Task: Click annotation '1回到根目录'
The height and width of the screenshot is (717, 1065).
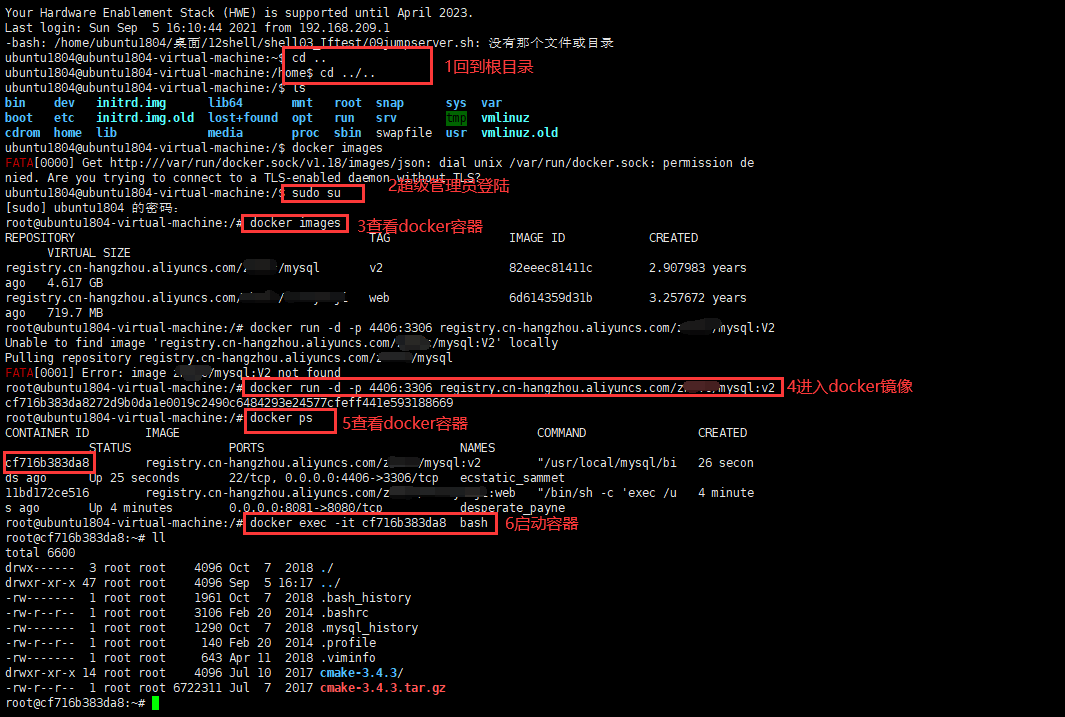Action: pos(487,67)
